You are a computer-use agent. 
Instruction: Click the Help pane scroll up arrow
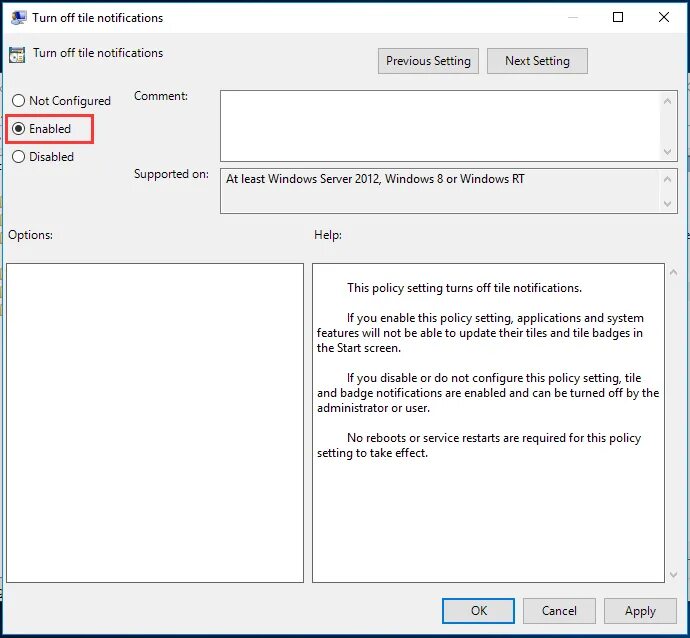(x=673, y=272)
